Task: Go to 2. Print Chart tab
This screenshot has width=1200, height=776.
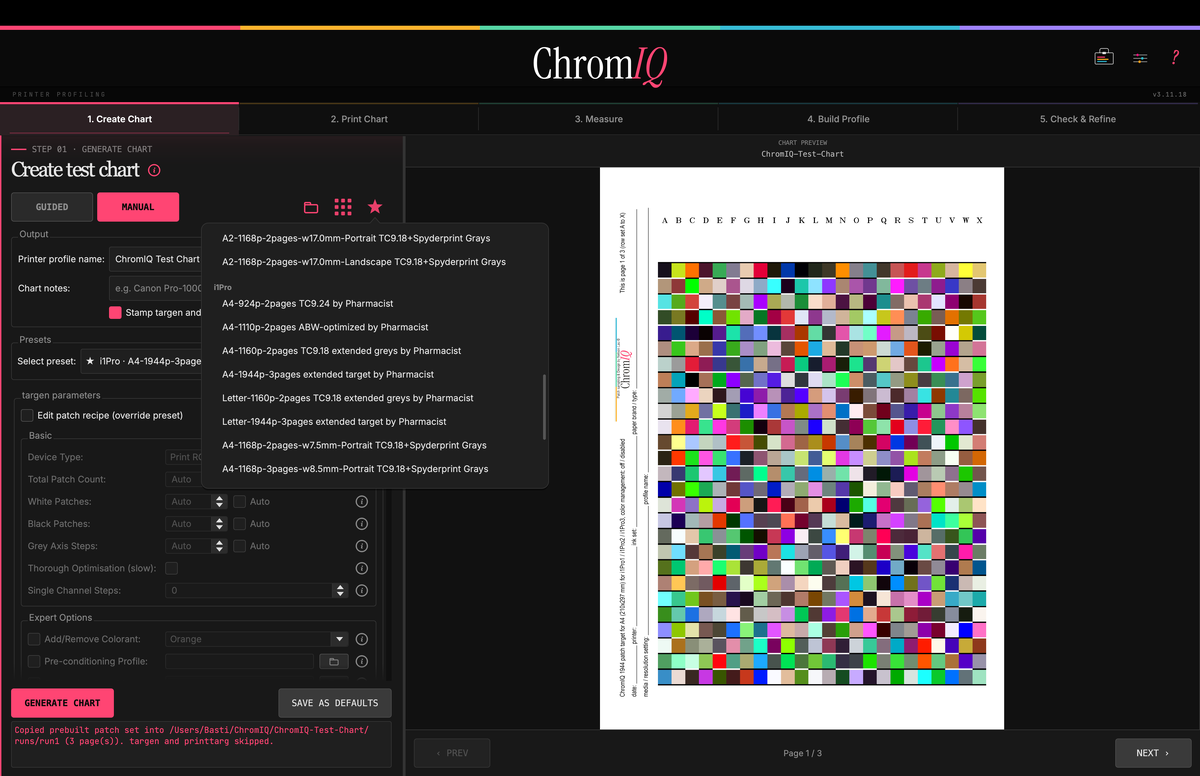Action: [x=359, y=119]
